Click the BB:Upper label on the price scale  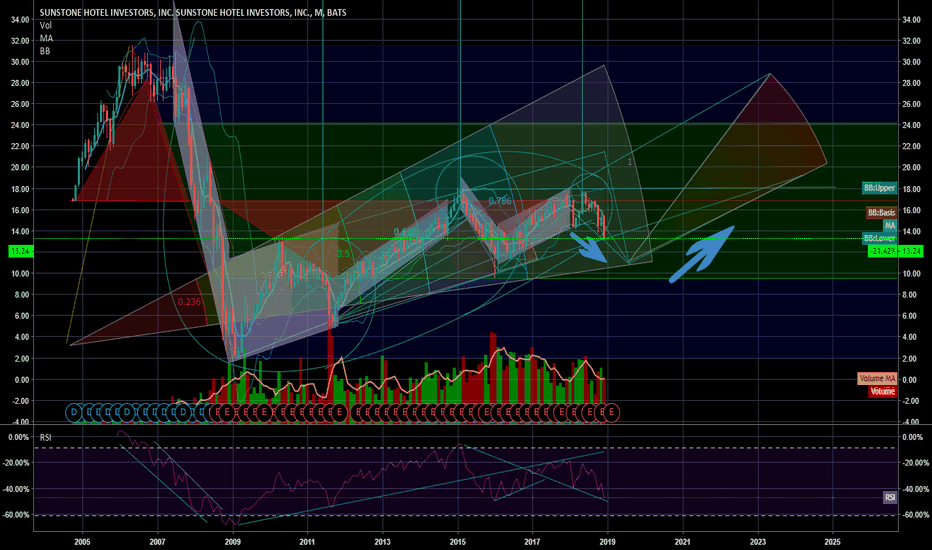click(879, 188)
